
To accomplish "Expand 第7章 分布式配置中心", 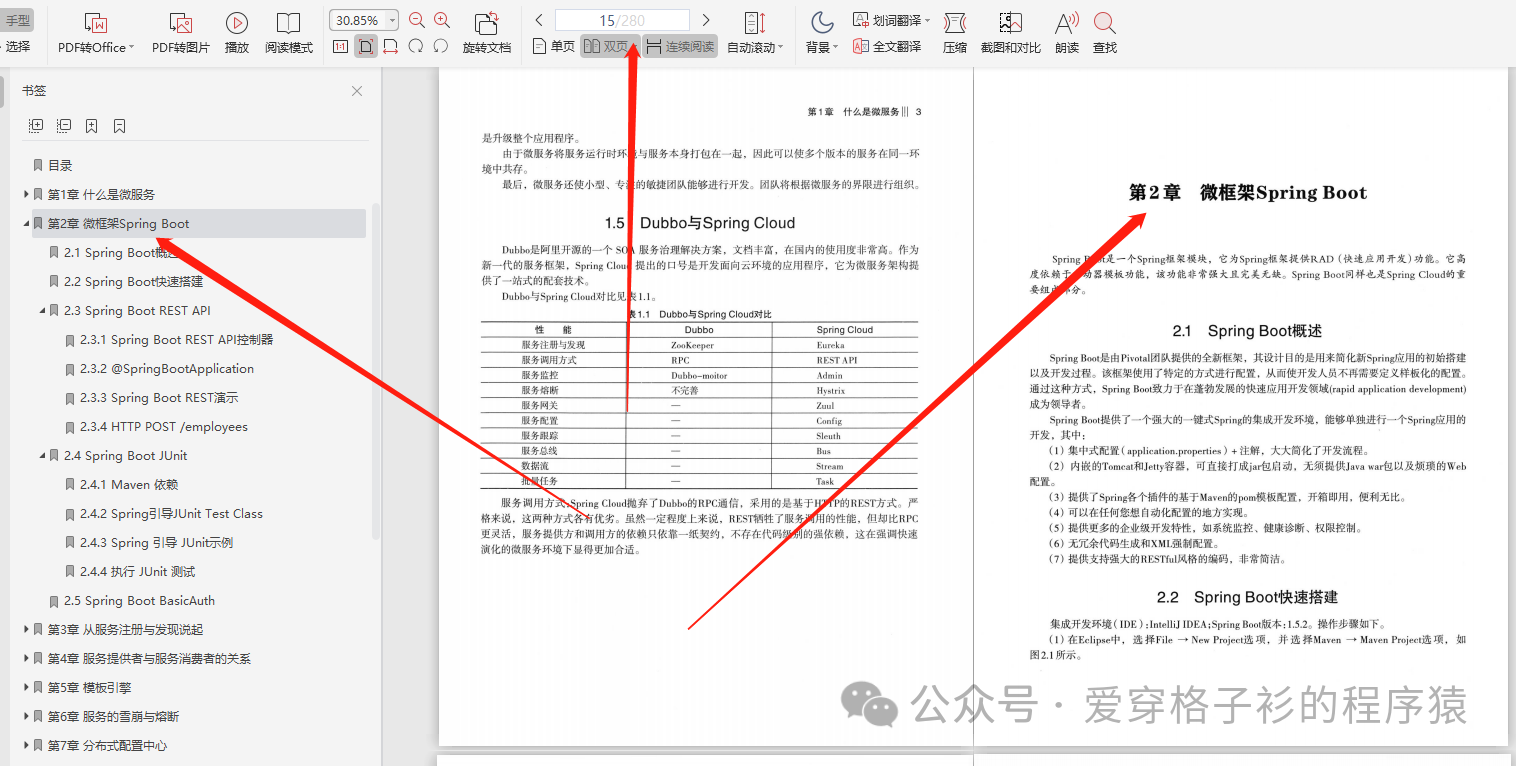I will (x=26, y=746).
